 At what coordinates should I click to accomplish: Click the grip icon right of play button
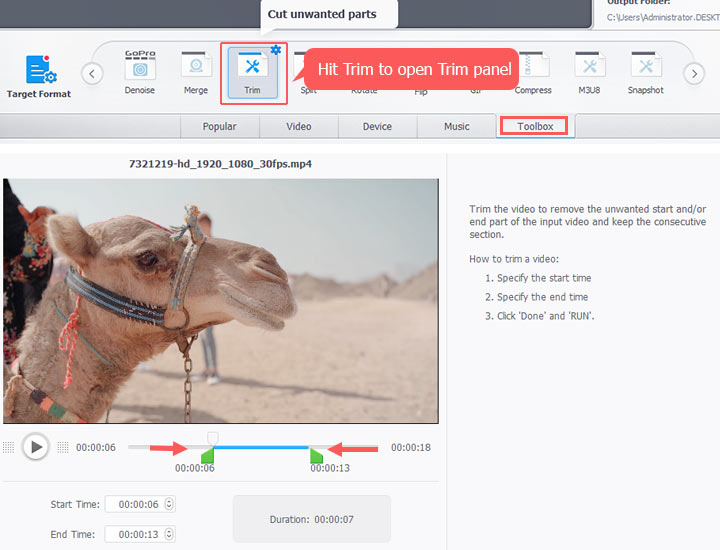tap(63, 447)
